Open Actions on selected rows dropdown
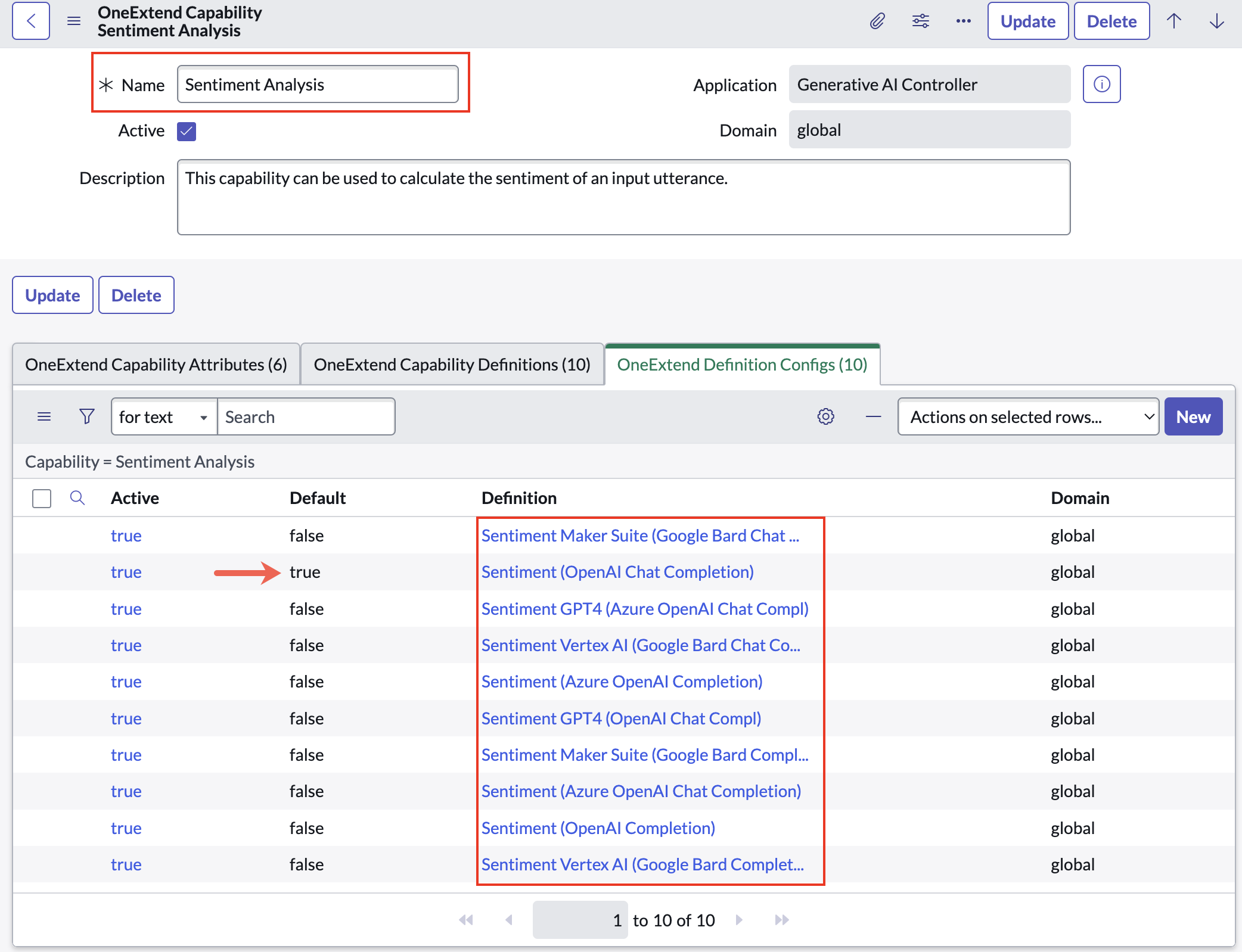This screenshot has width=1242, height=952. point(1028,416)
